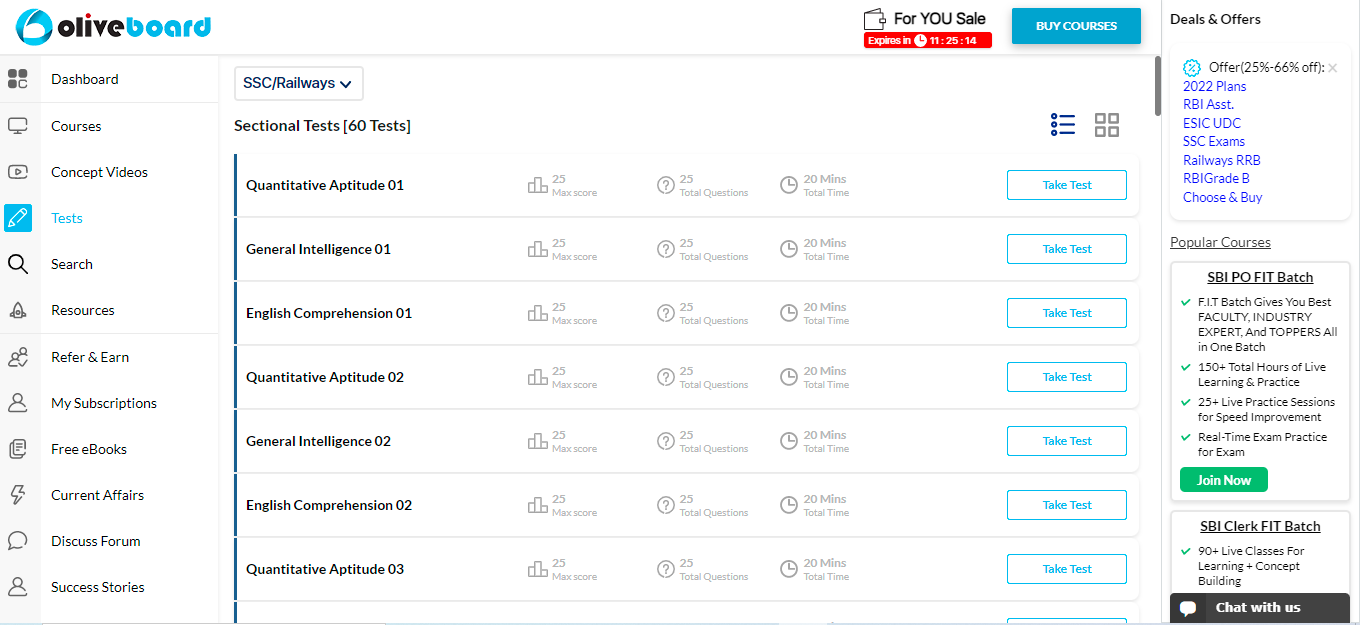Take the General Intelligence 02 test

click(1067, 441)
